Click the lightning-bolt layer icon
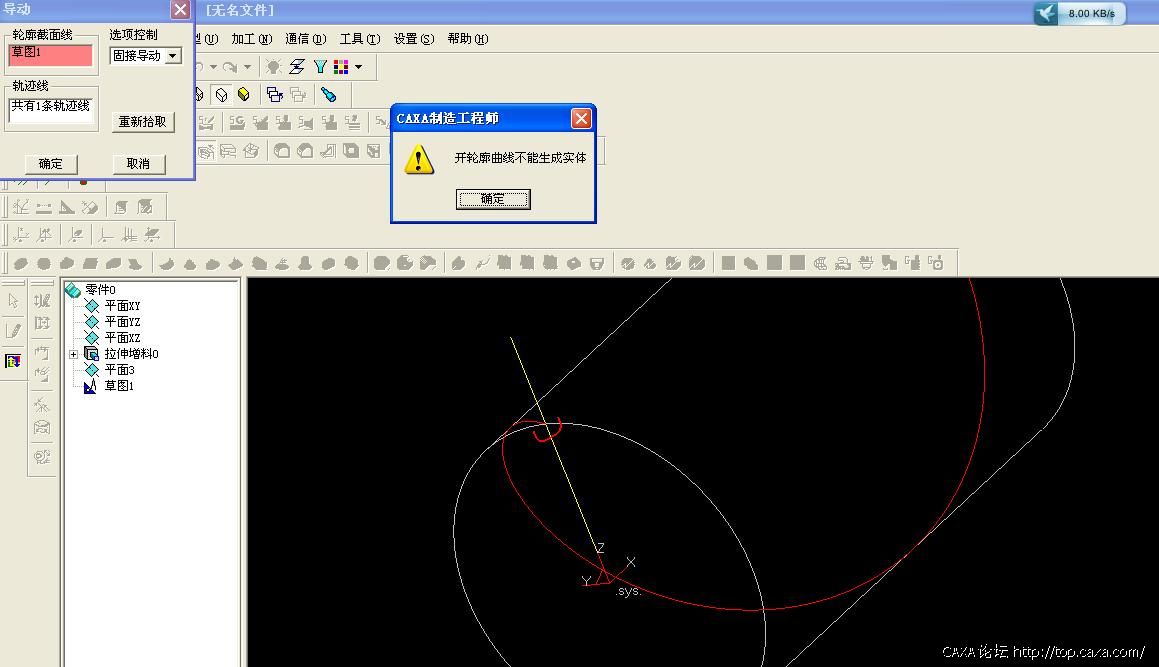The height and width of the screenshot is (667, 1159). point(297,67)
